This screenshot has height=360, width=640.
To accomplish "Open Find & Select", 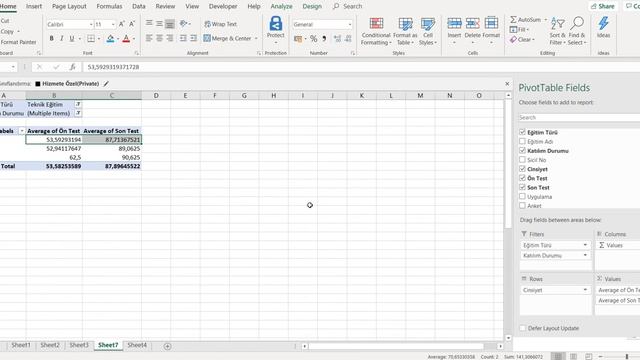I will tap(577, 31).
